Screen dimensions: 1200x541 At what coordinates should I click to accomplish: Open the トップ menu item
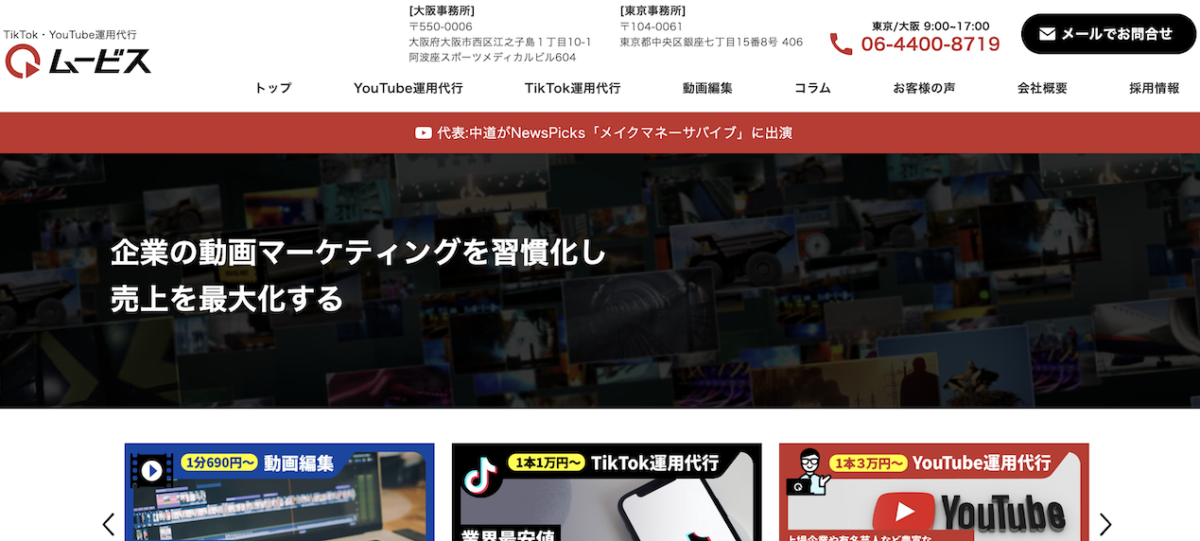[273, 88]
